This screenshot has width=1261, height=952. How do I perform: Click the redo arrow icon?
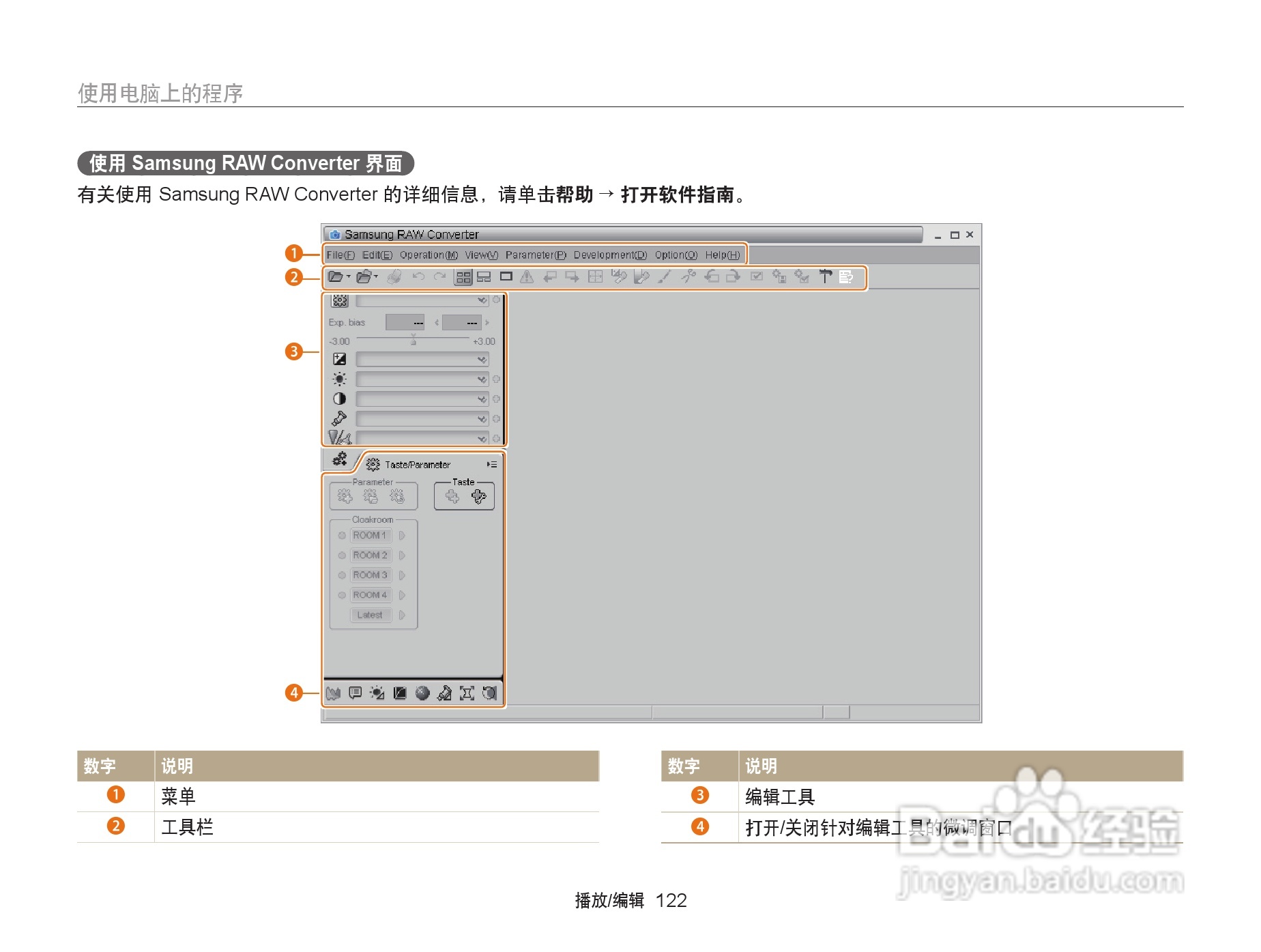pyautogui.click(x=440, y=277)
